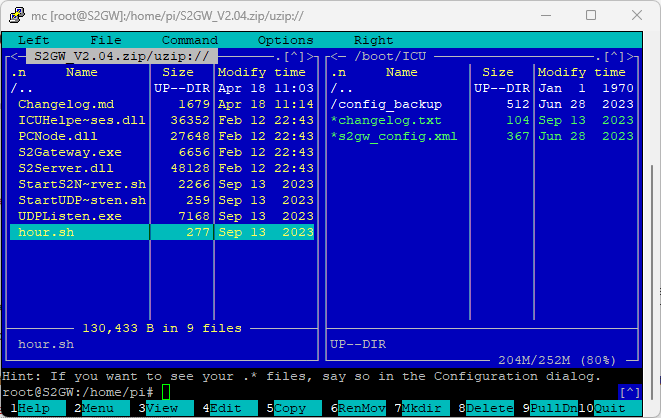661x418 pixels.
Task: Open the Command menu
Action: [189, 40]
